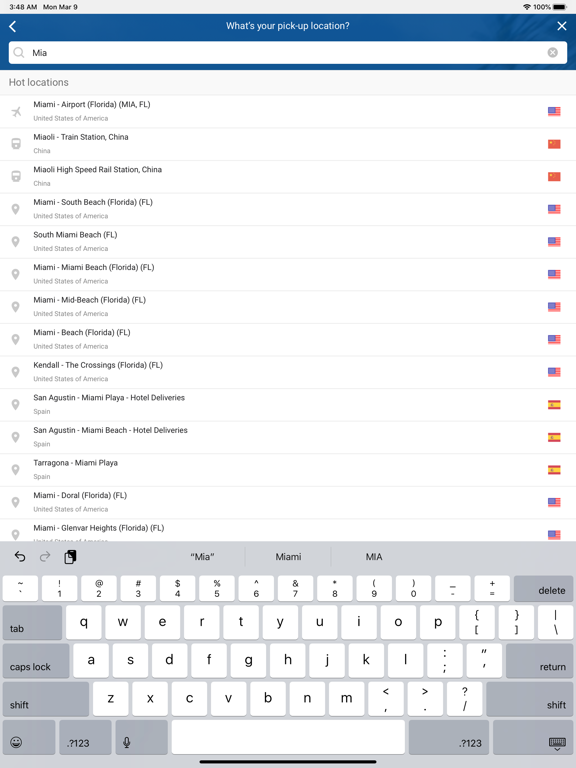This screenshot has height=768, width=576.
Task: Tap the right .?123 key
Action: coord(449,737)
